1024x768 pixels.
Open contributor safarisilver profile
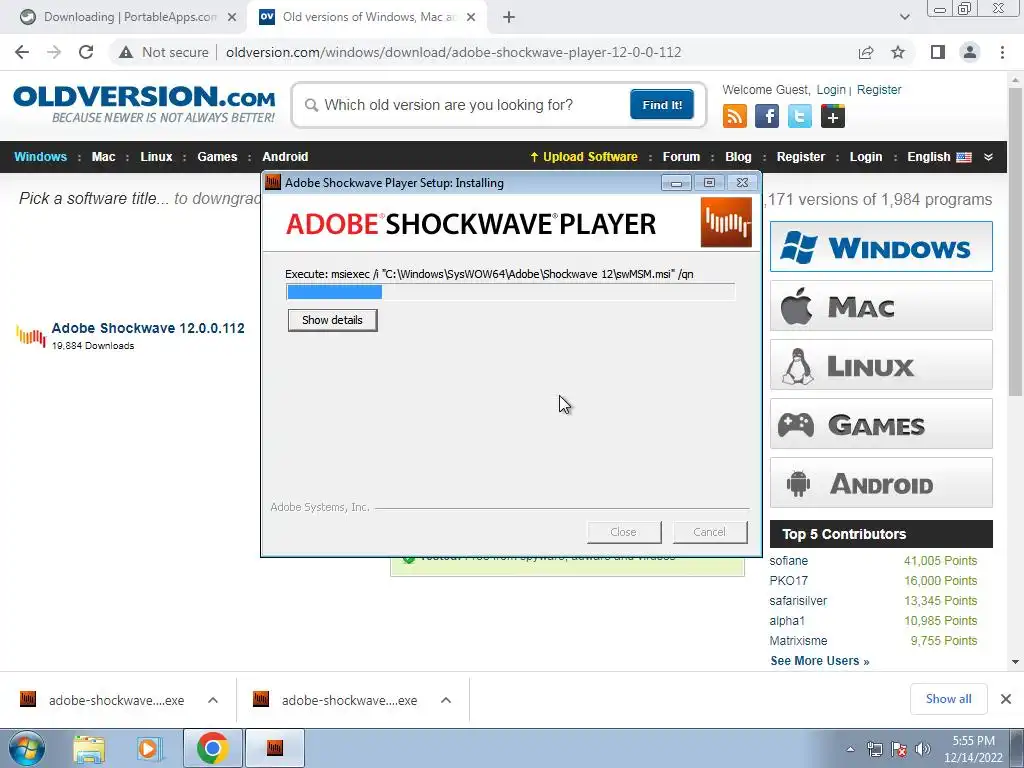[798, 601]
